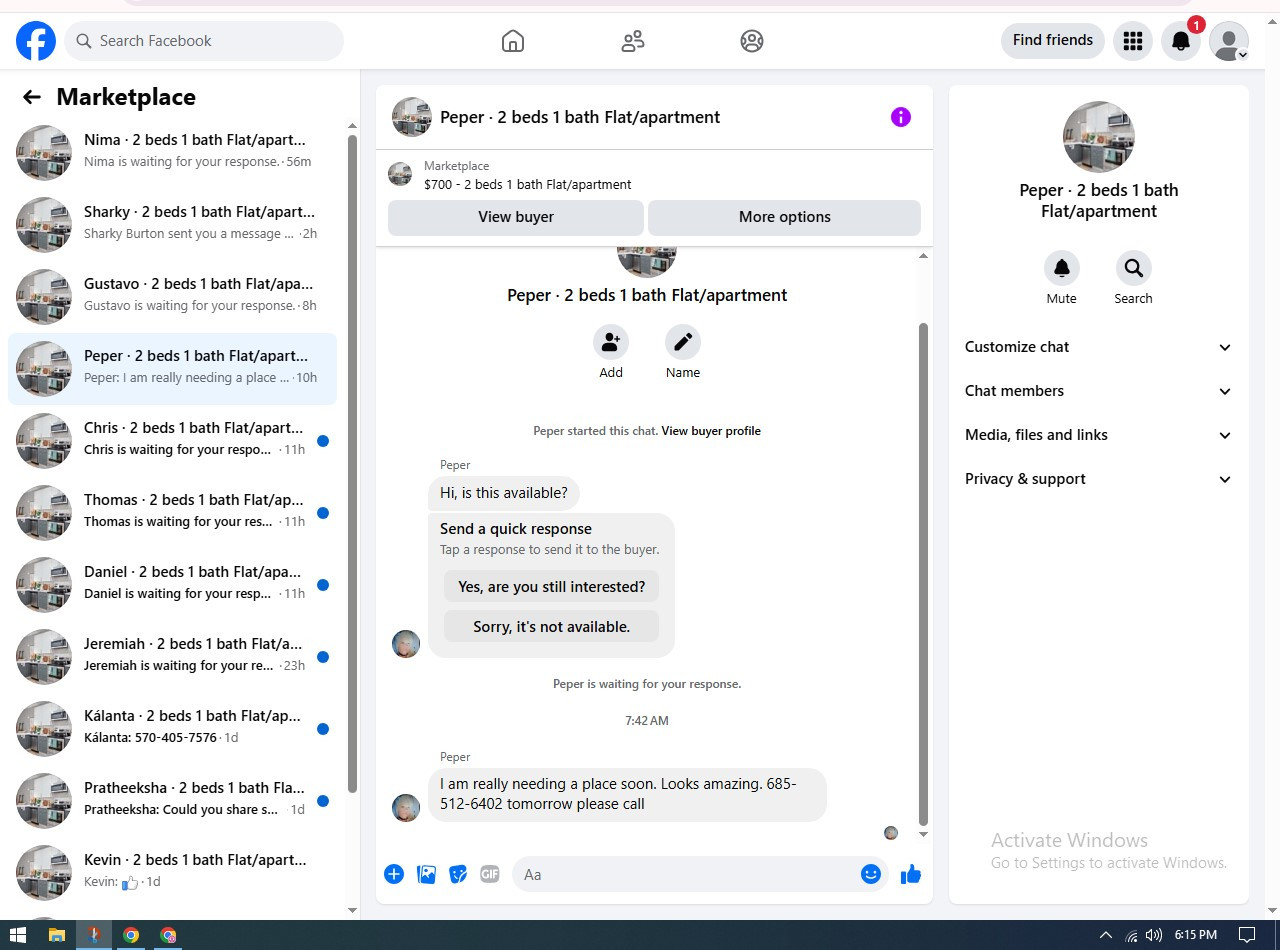Open the Groups icon in top navigation
The width and height of the screenshot is (1280, 950).
point(752,41)
